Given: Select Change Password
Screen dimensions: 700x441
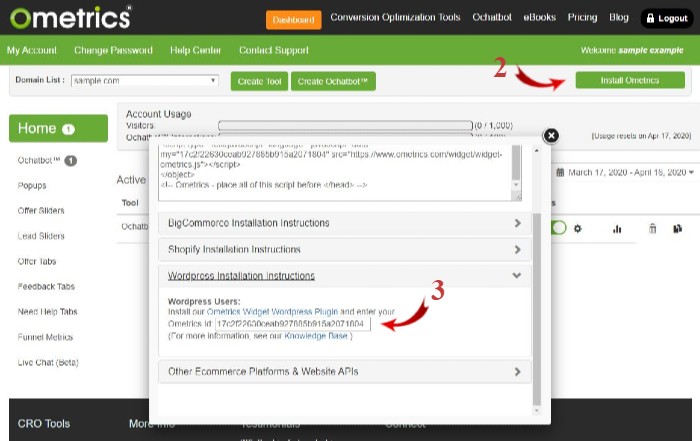Looking at the screenshot, I should point(113,50).
